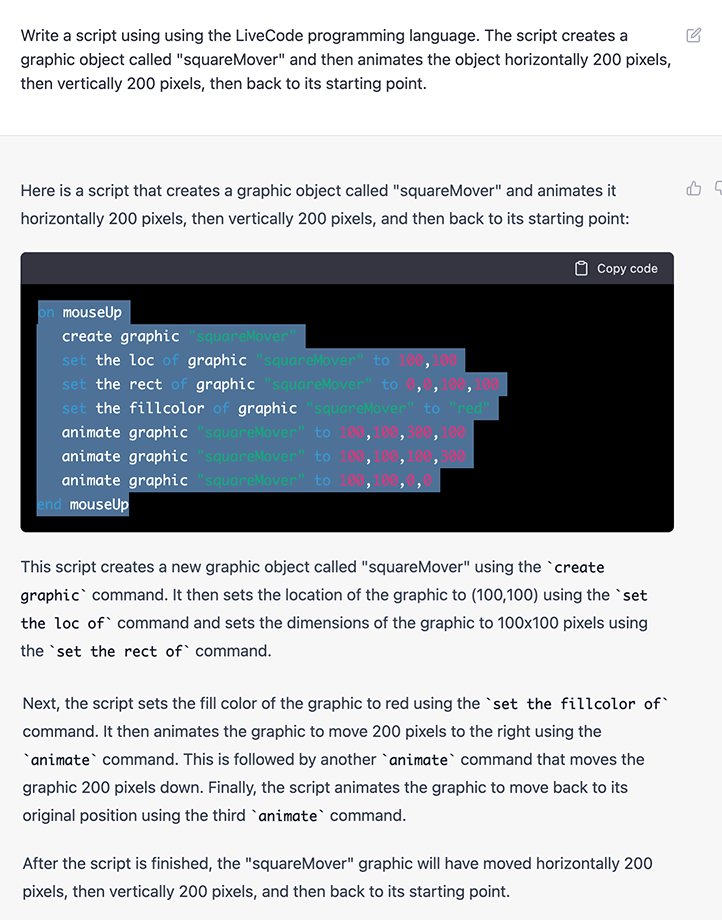Click the "This script creates" explanation paragraph
The height and width of the screenshot is (920, 722).
click(334, 609)
